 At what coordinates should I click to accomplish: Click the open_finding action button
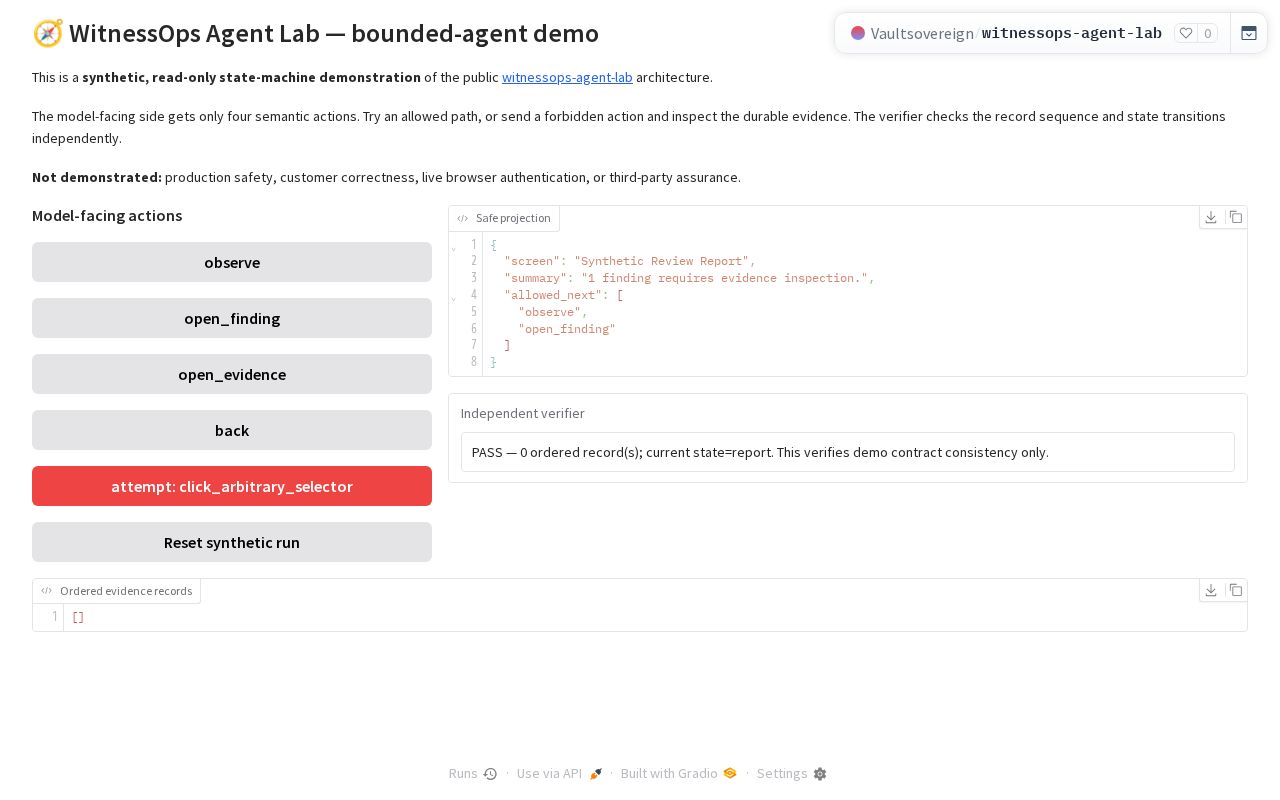point(232,318)
